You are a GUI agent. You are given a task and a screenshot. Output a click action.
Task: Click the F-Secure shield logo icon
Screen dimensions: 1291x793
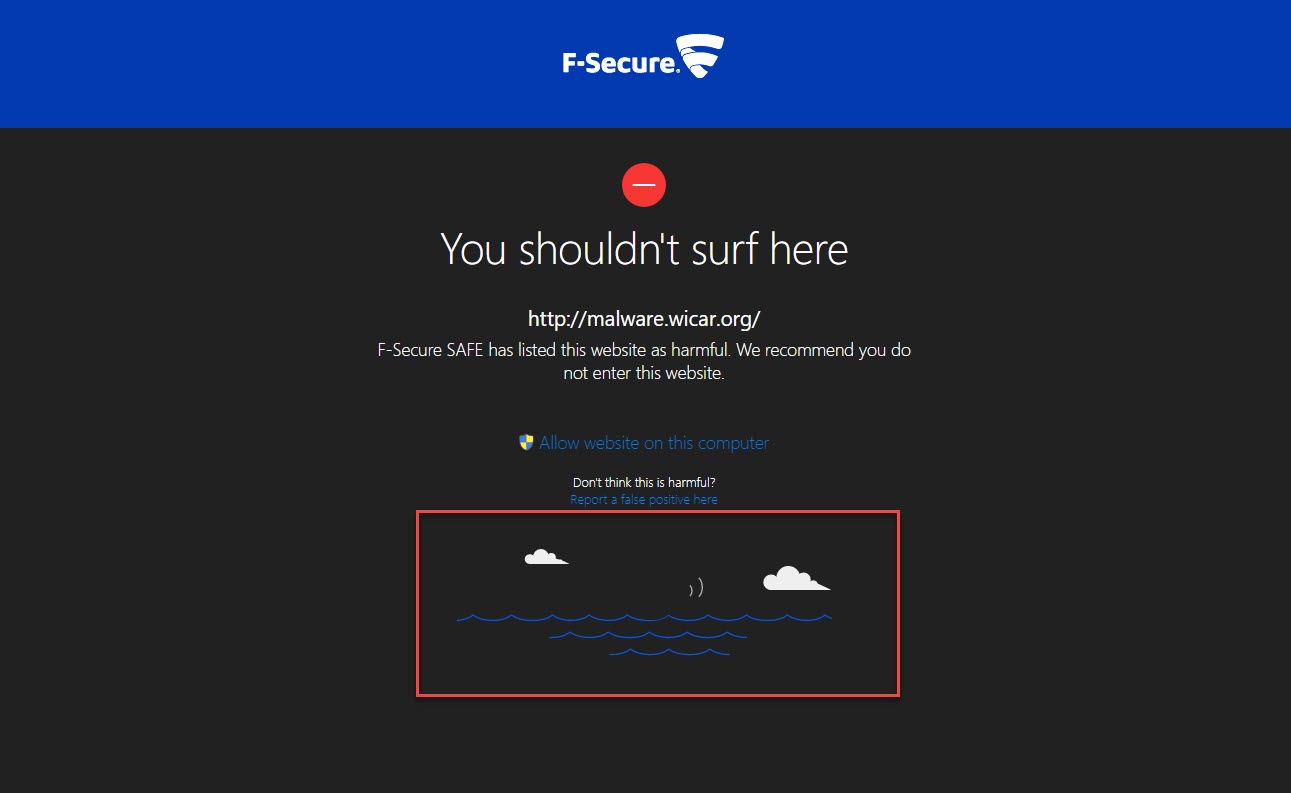pyautogui.click(x=700, y=56)
